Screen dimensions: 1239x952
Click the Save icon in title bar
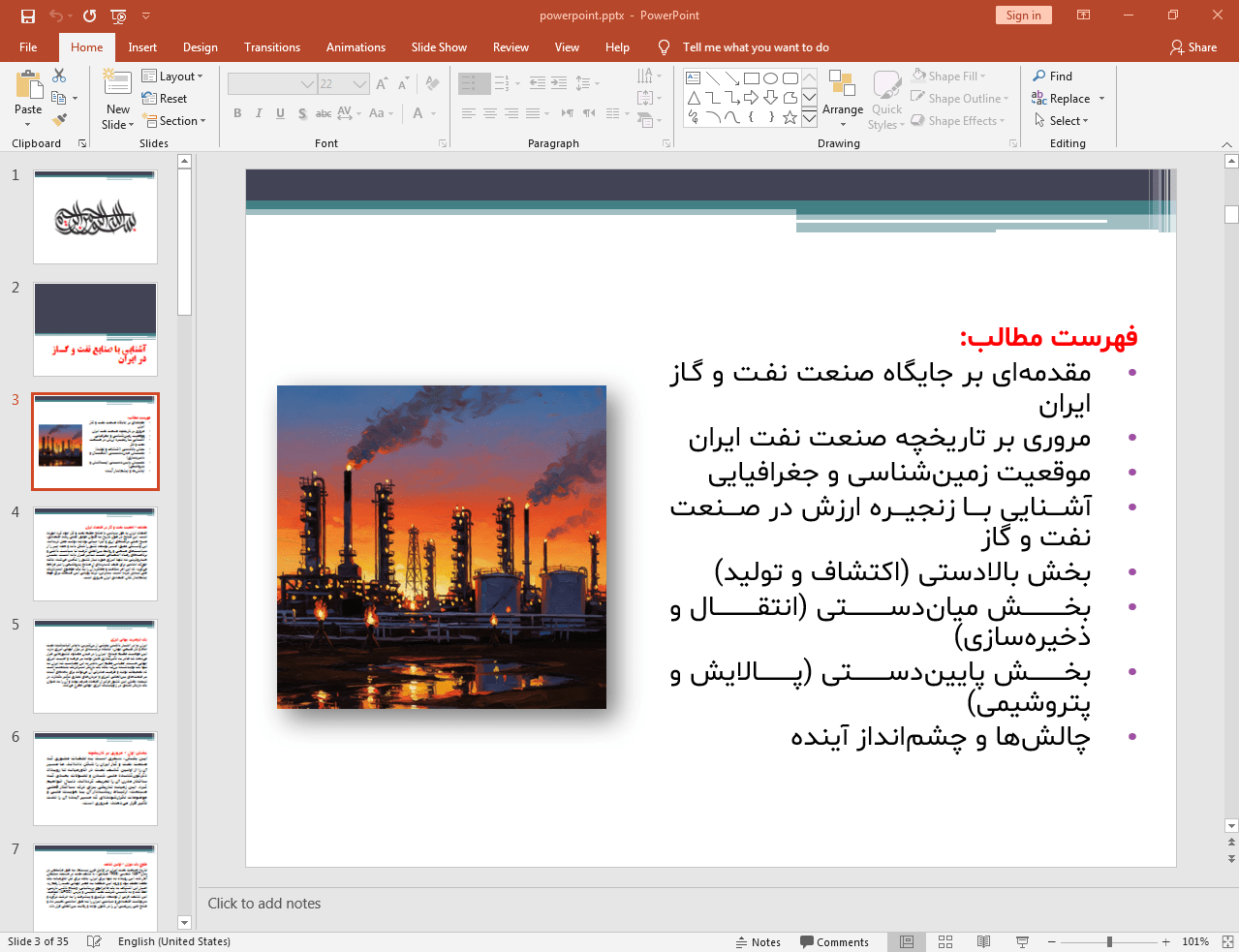[27, 15]
